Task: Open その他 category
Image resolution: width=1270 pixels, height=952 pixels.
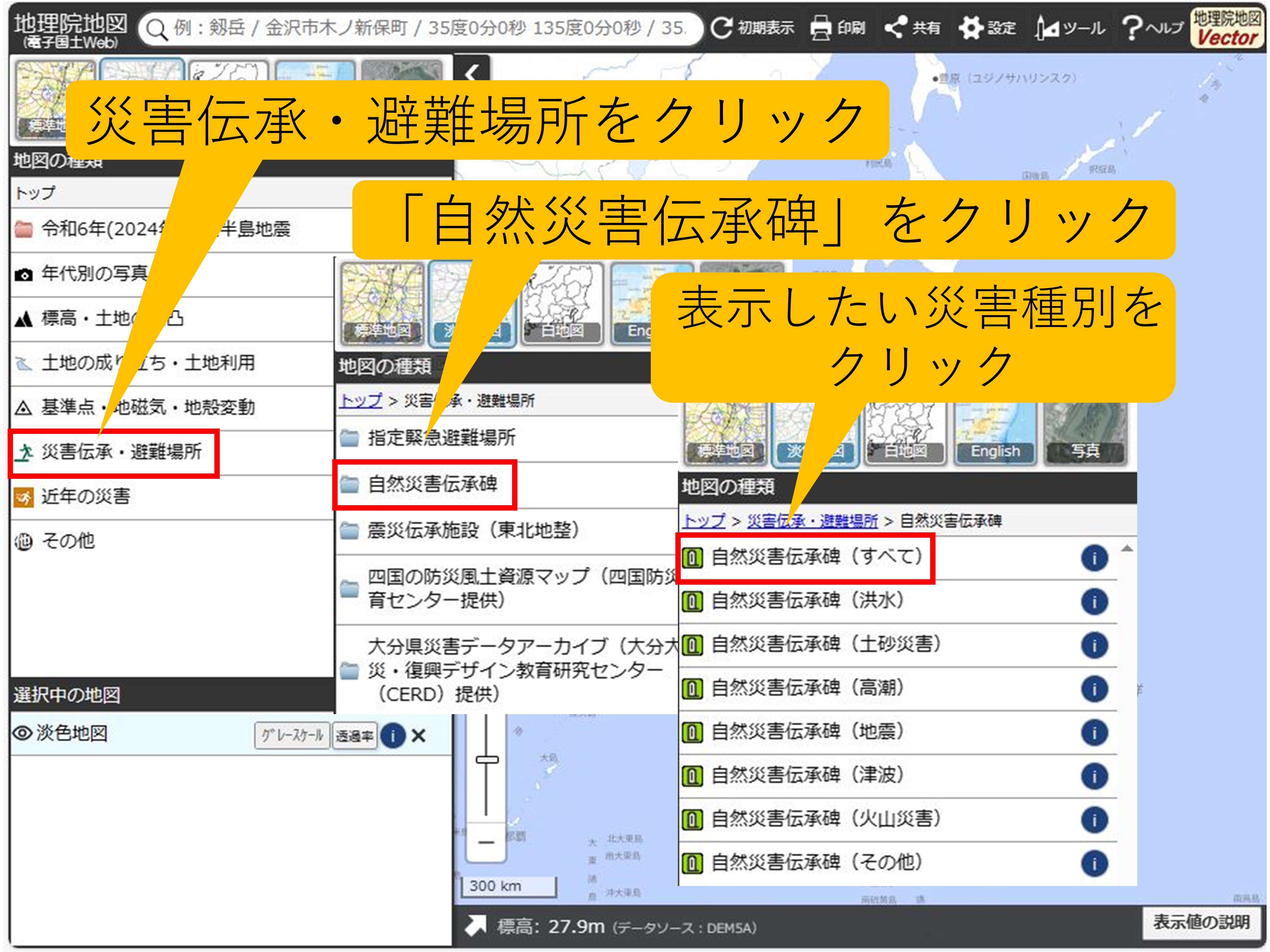Action: (x=172, y=541)
